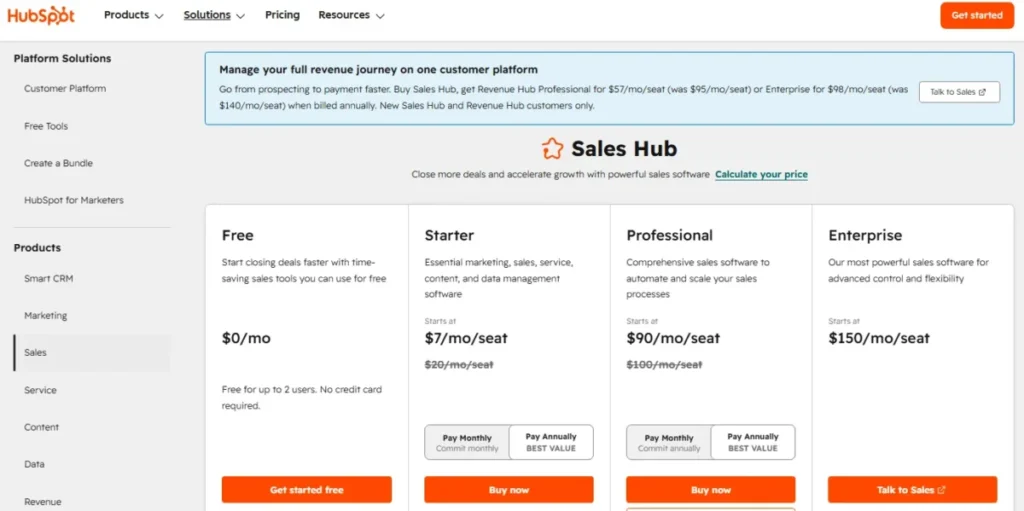Open the Resources dropdown menu
Viewport: 1024px width, 511px height.
[351, 15]
